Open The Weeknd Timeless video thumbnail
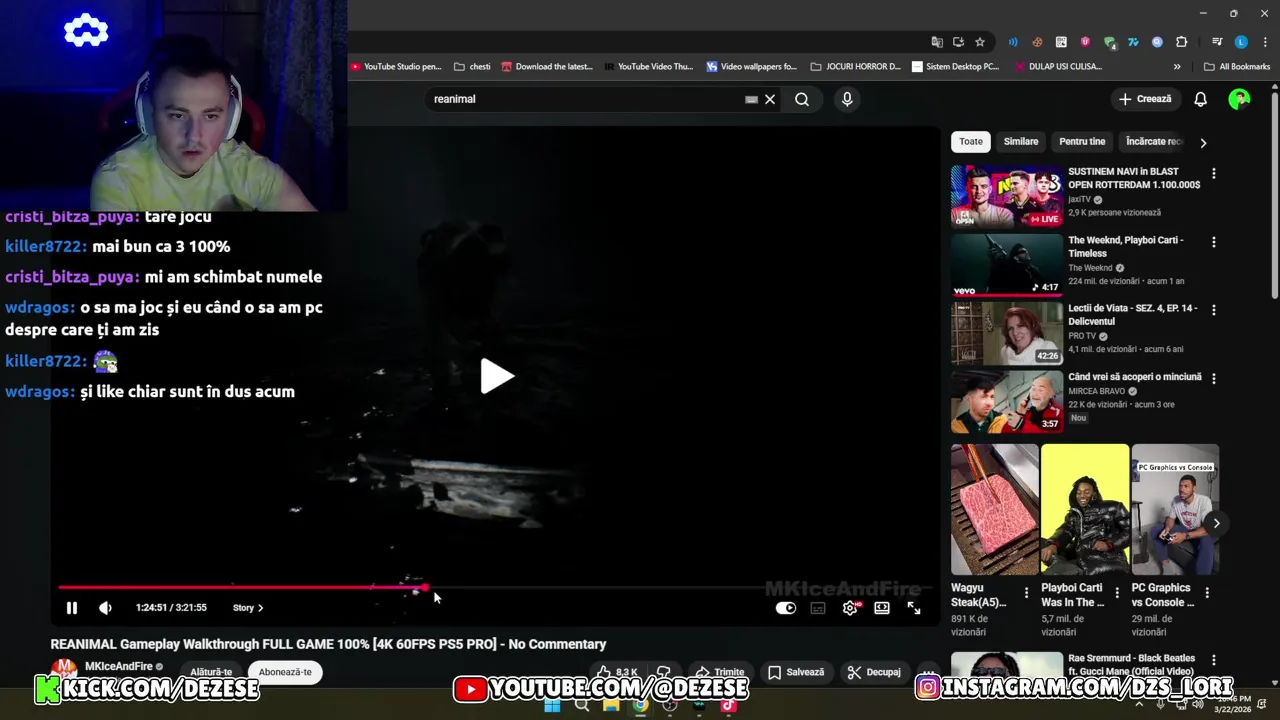This screenshot has width=1280, height=720. (1007, 265)
